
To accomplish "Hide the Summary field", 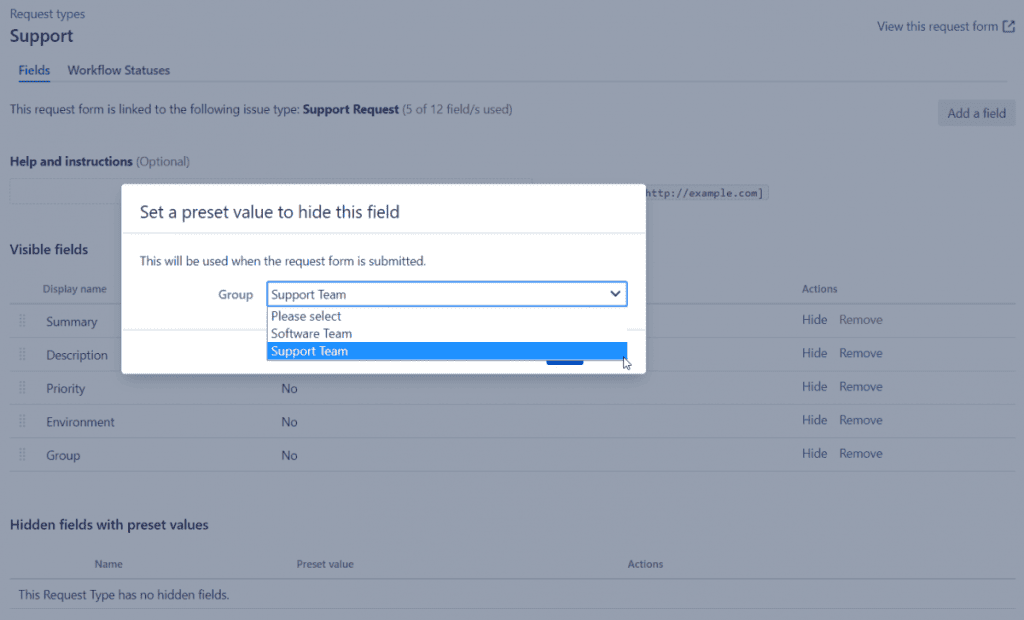I will point(814,320).
